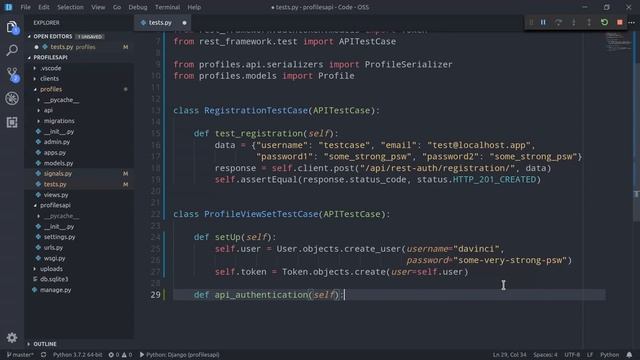Click the debug Step Into button
The image size is (640, 360).
[573, 22]
